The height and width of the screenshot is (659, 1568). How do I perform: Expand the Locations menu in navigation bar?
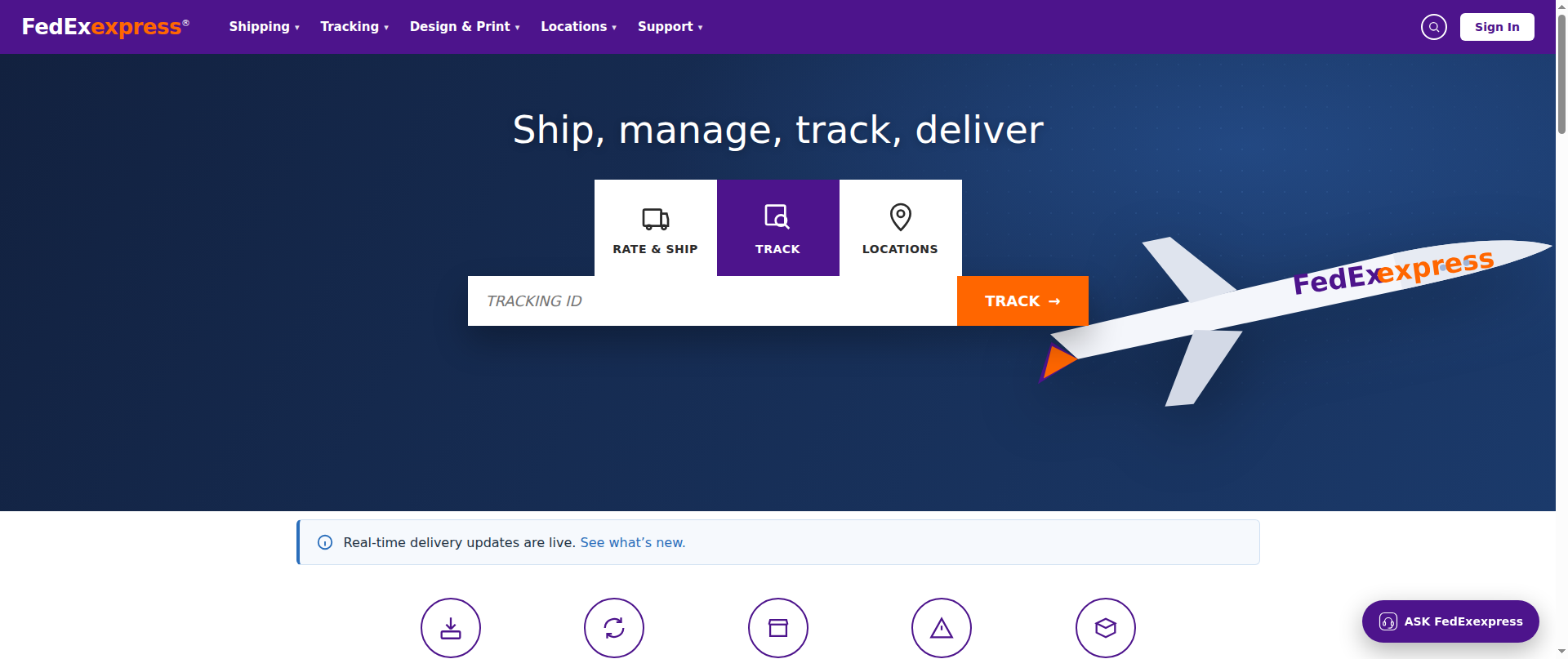[x=578, y=27]
